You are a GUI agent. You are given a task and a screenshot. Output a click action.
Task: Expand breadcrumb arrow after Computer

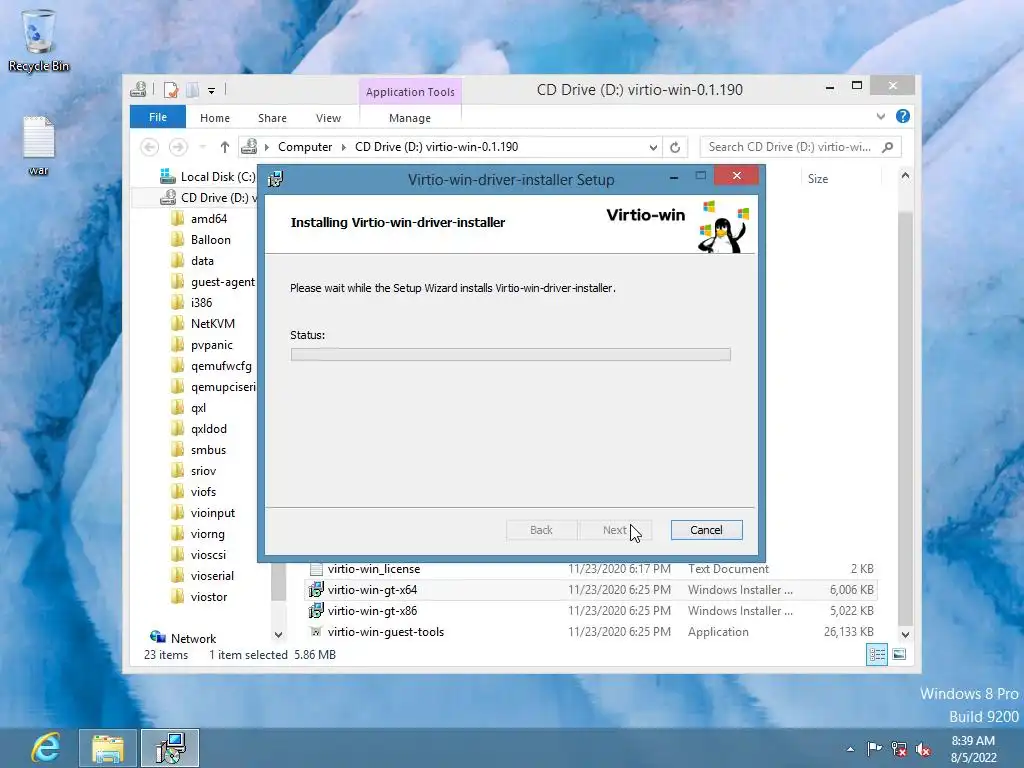tap(344, 147)
